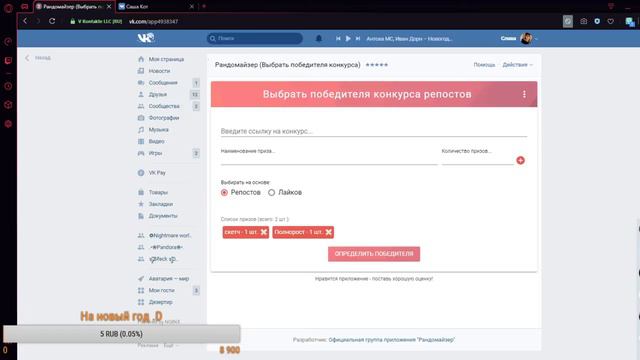Image resolution: width=640 pixels, height=360 pixels.
Task: Open Друзья in the sidebar
Action: click(158, 94)
